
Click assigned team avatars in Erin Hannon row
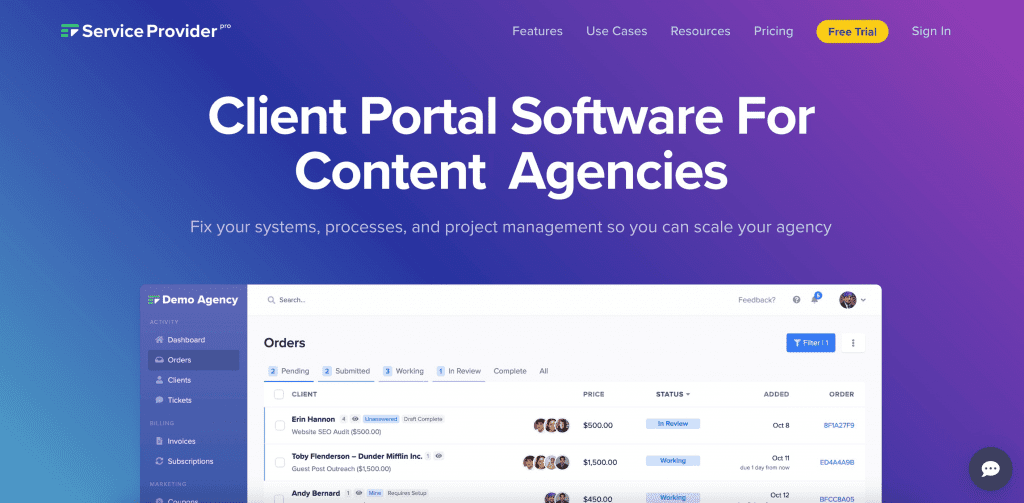pos(551,425)
